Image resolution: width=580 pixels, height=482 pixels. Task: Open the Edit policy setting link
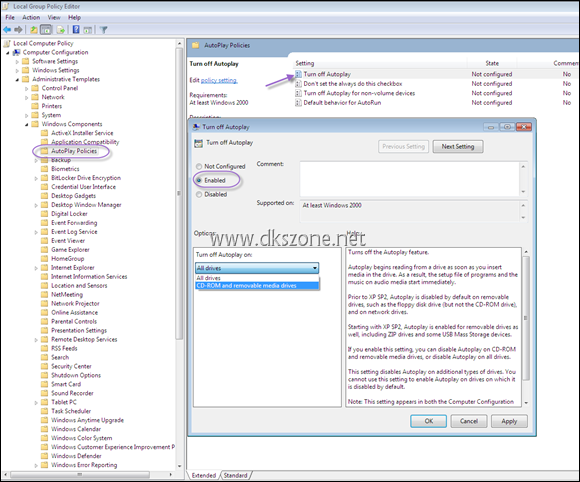click(219, 80)
